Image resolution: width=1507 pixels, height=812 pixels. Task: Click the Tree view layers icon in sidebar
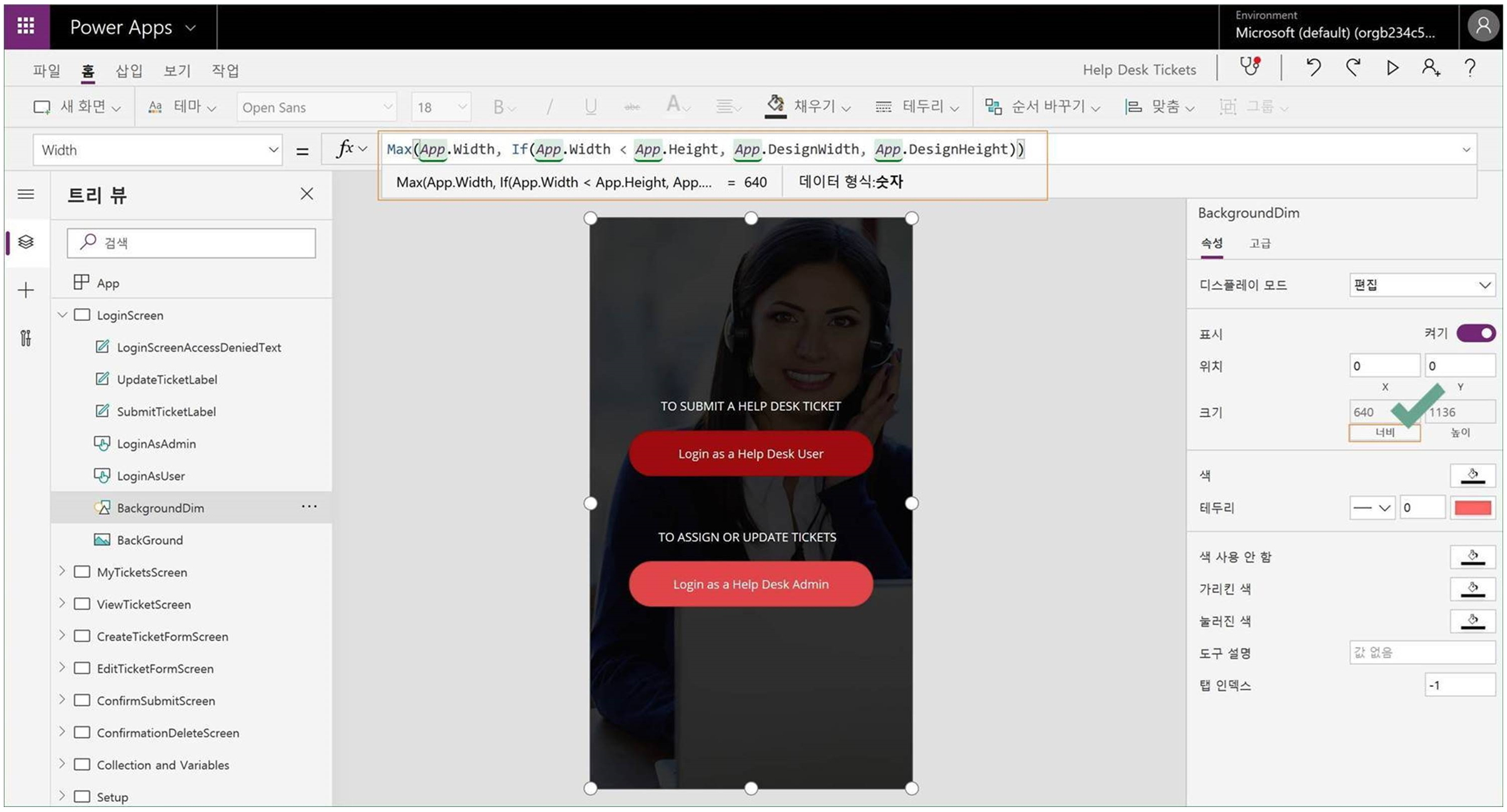pyautogui.click(x=26, y=242)
